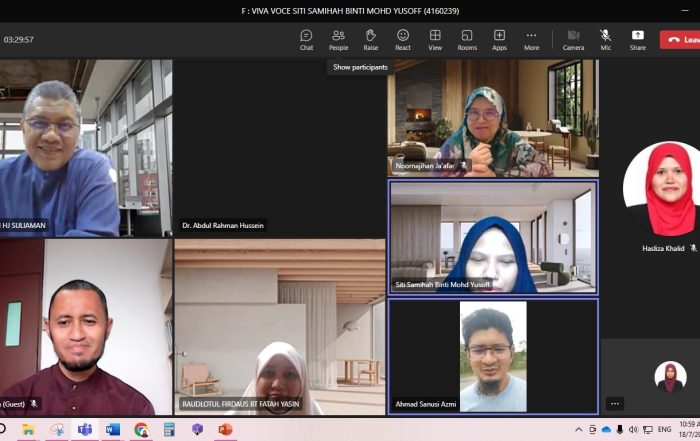Expand the More actions menu
The height and width of the screenshot is (441, 700).
pyautogui.click(x=531, y=39)
